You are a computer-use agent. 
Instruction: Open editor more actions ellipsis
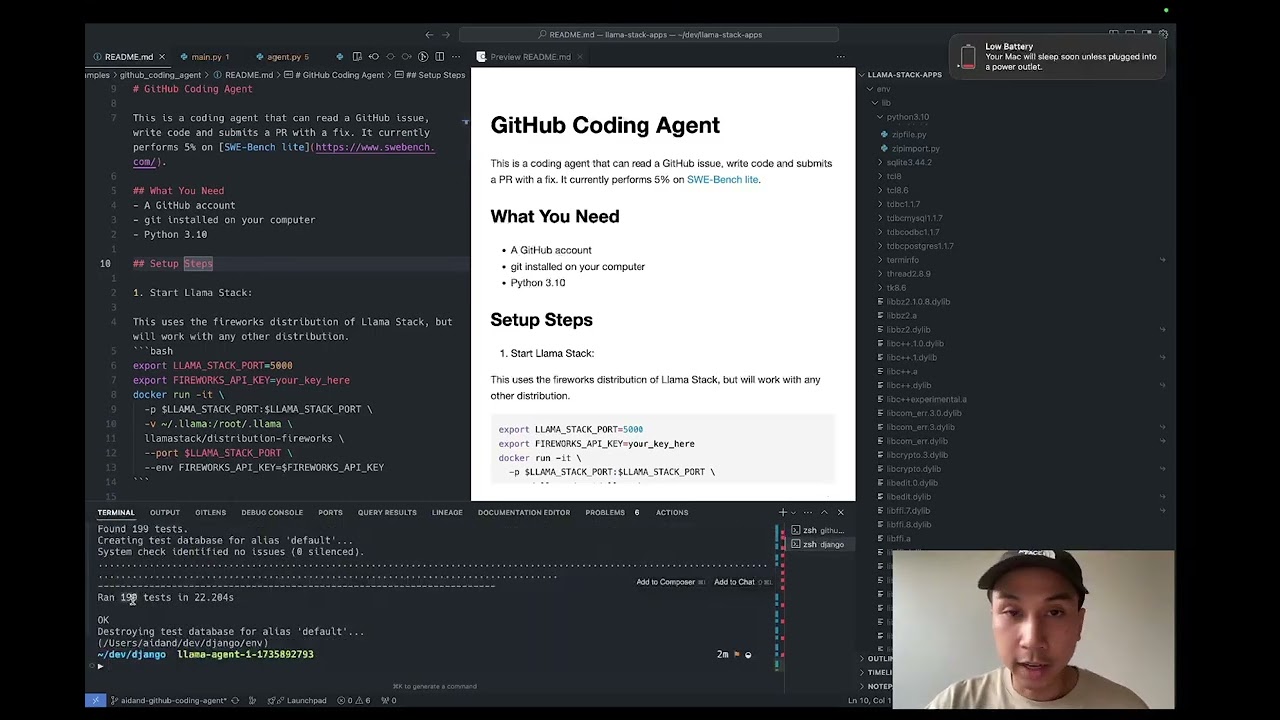tap(456, 57)
